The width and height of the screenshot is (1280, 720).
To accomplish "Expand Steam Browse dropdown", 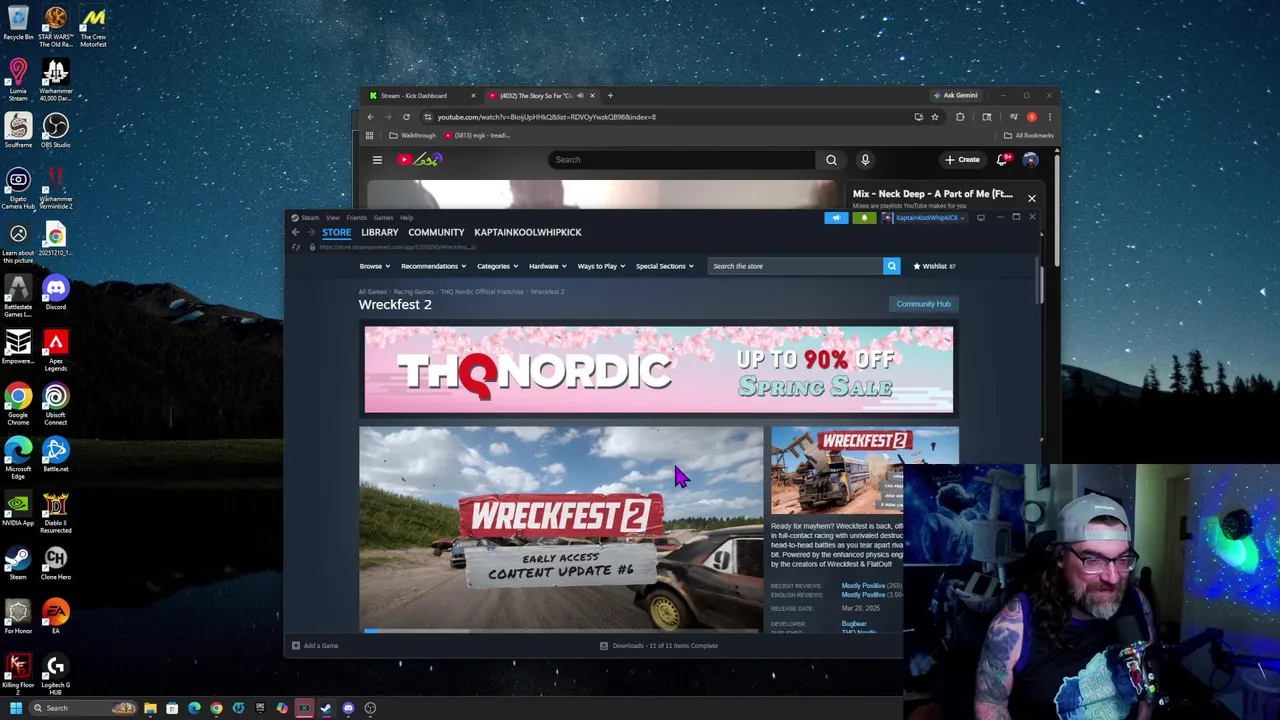I will pos(375,266).
